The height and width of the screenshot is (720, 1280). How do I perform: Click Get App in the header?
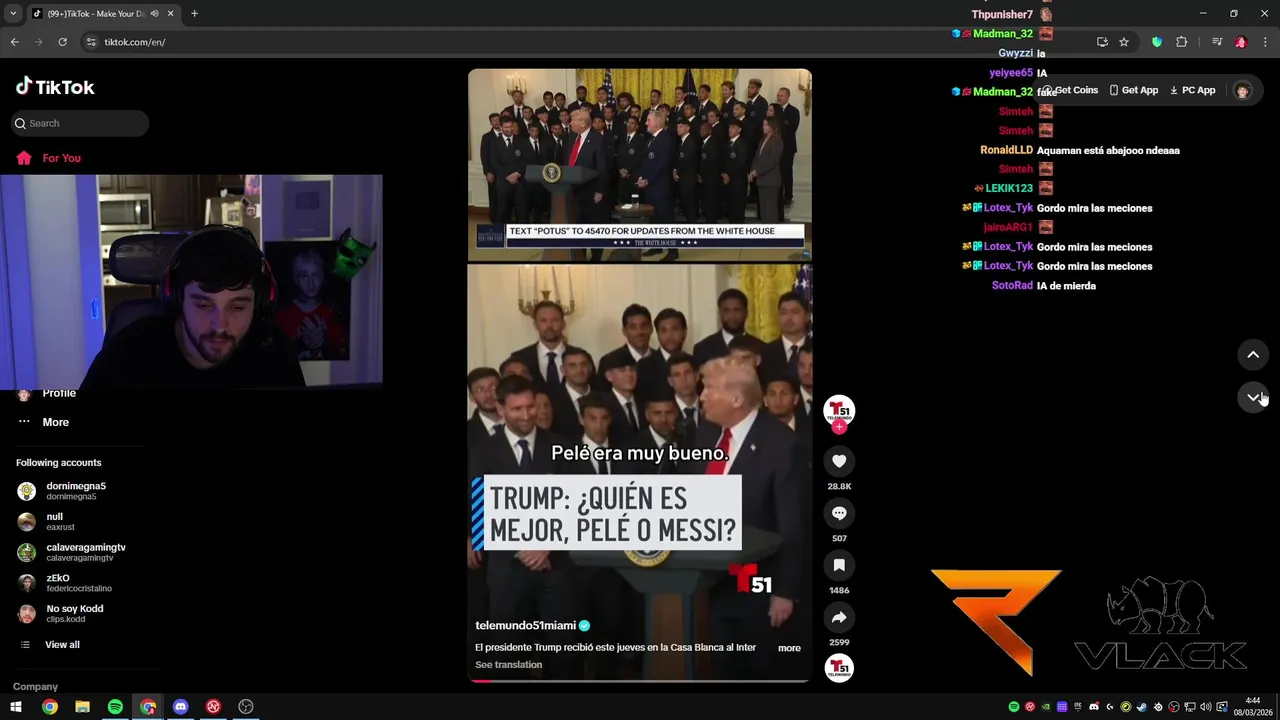pyautogui.click(x=1134, y=90)
